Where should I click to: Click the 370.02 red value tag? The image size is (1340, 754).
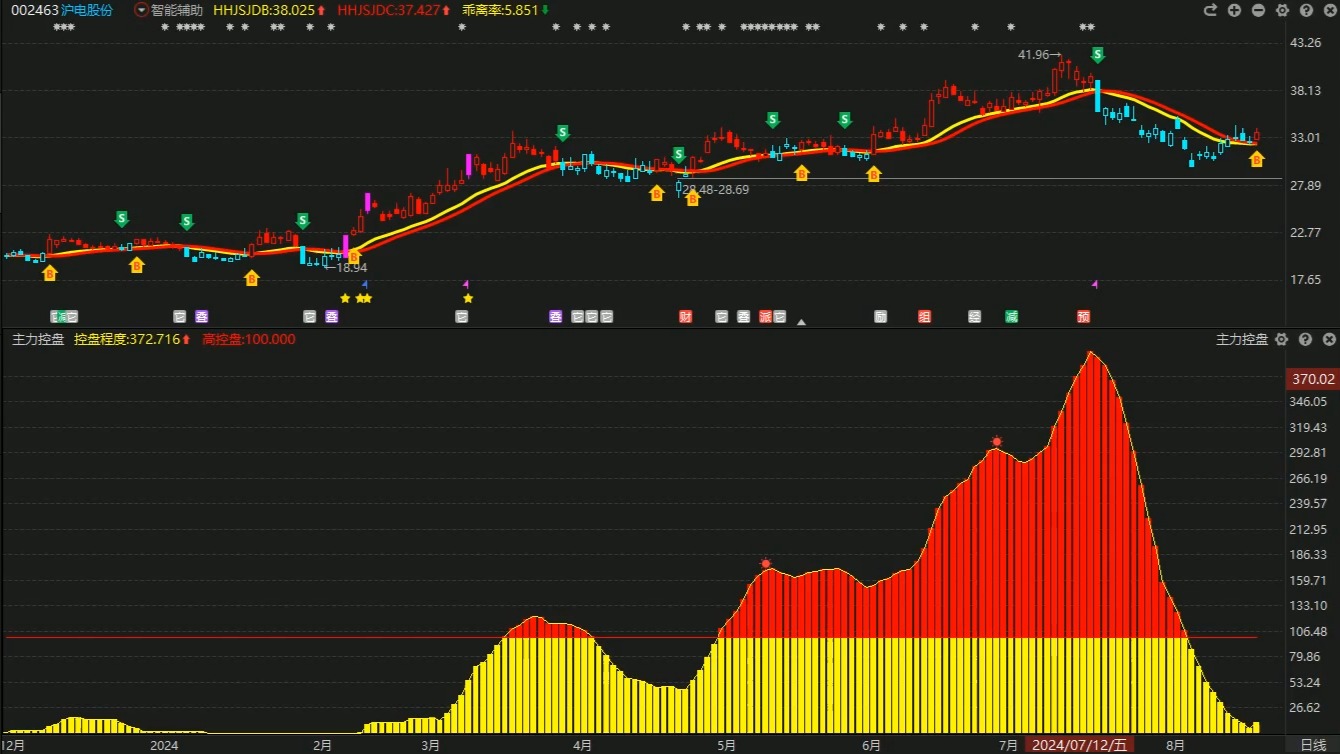point(1312,379)
